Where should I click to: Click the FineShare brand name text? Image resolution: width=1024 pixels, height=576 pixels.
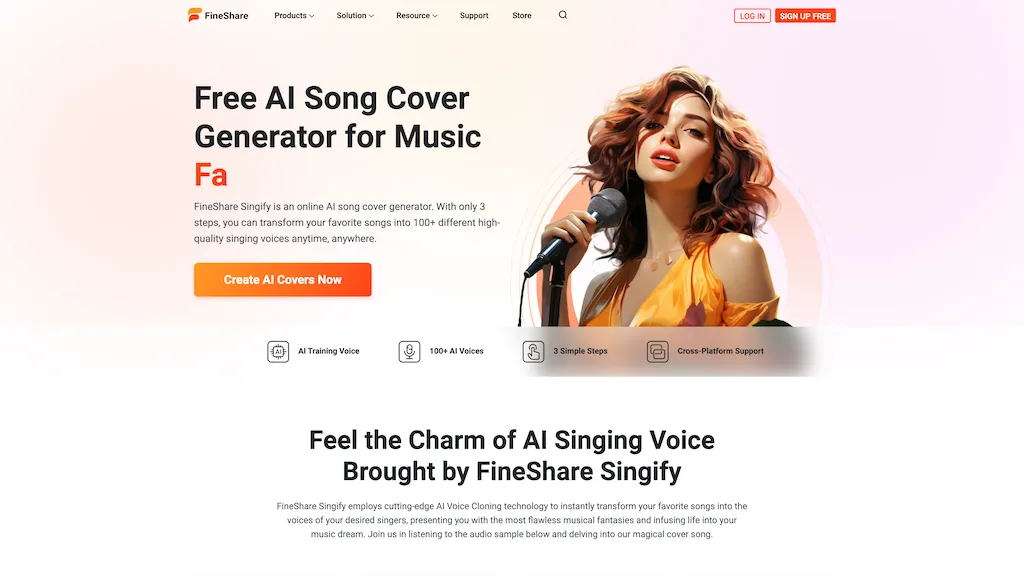[227, 16]
